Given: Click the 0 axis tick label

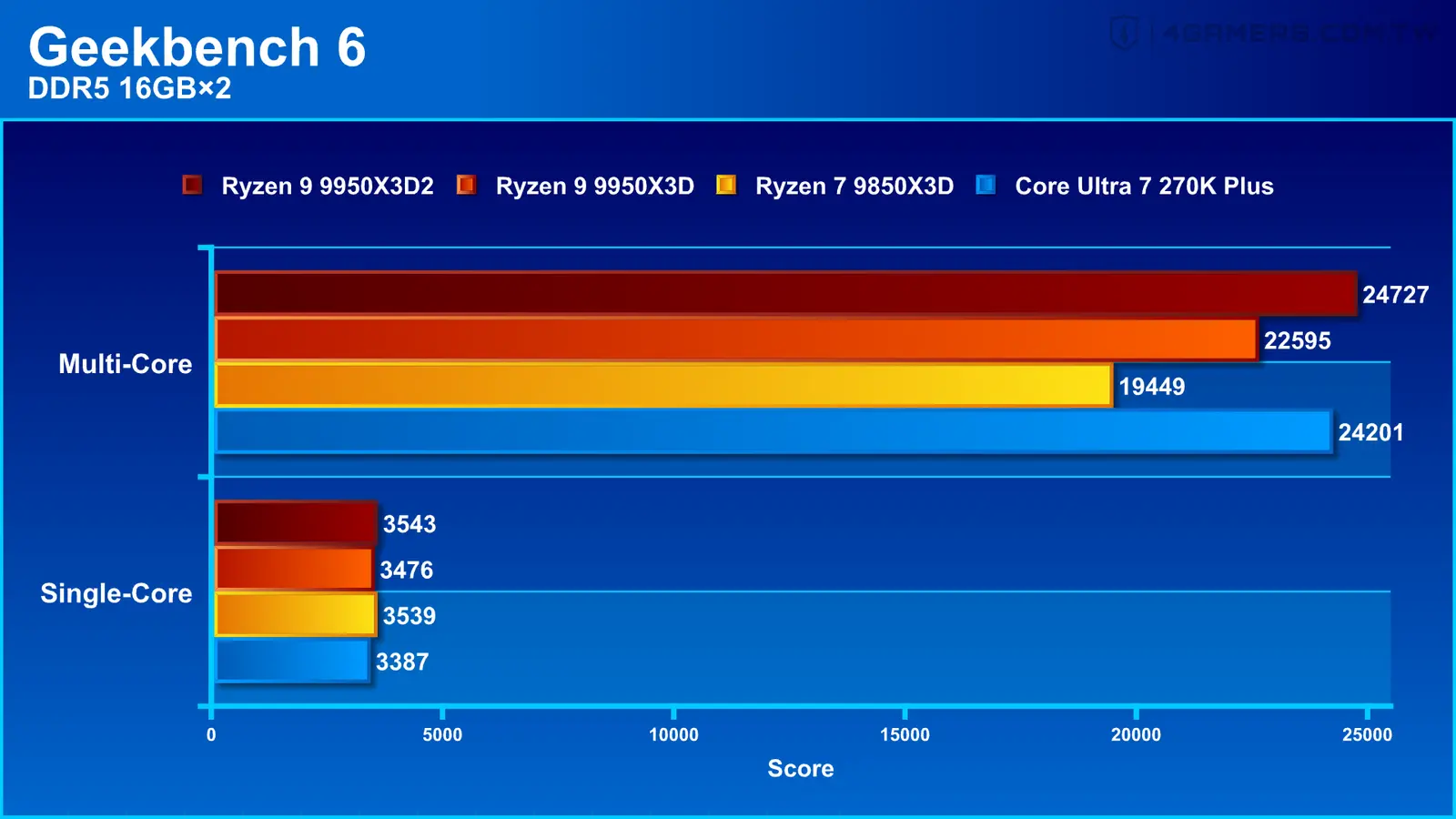Looking at the screenshot, I should 211,734.
